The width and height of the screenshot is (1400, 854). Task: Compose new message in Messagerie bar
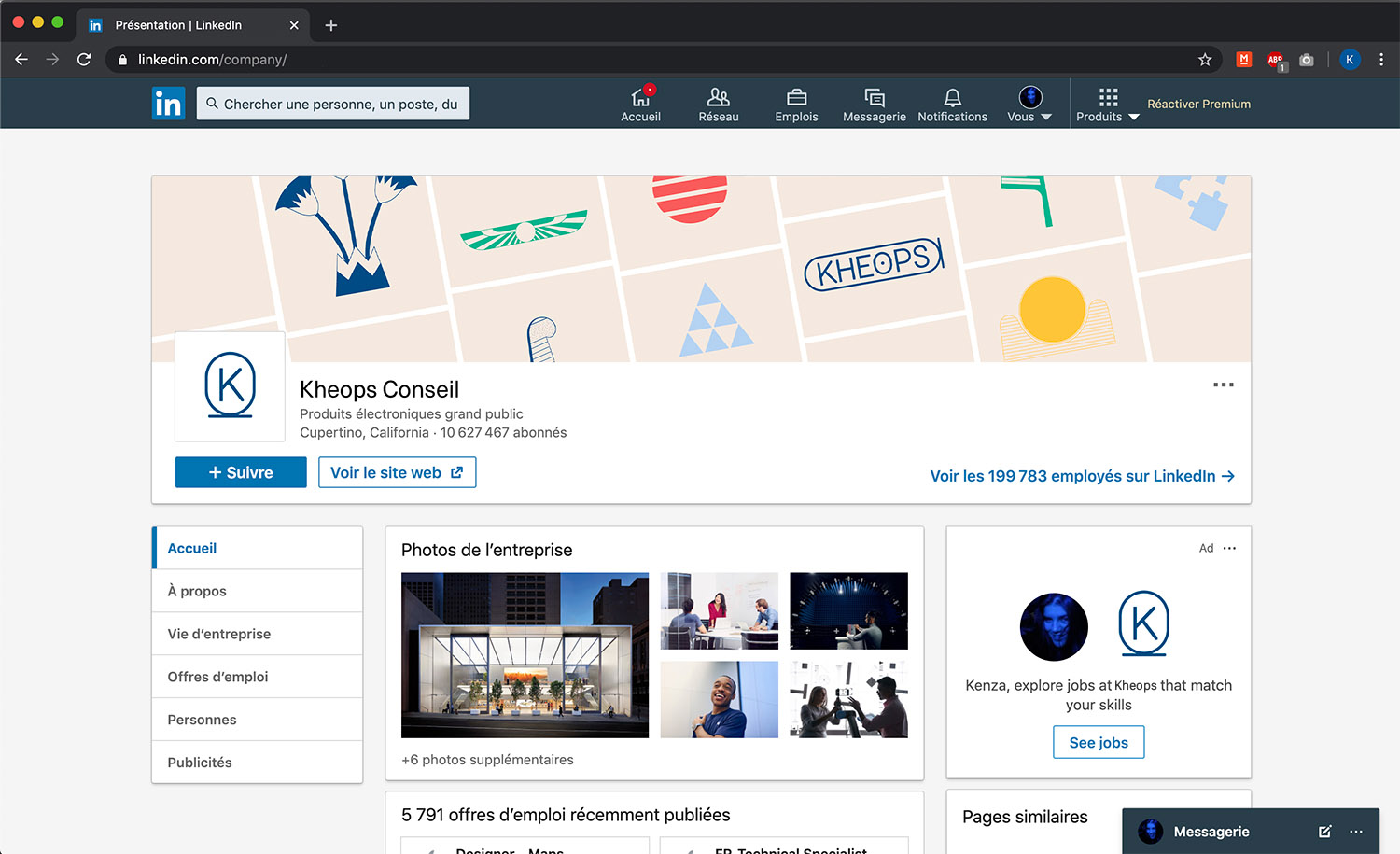1324,831
